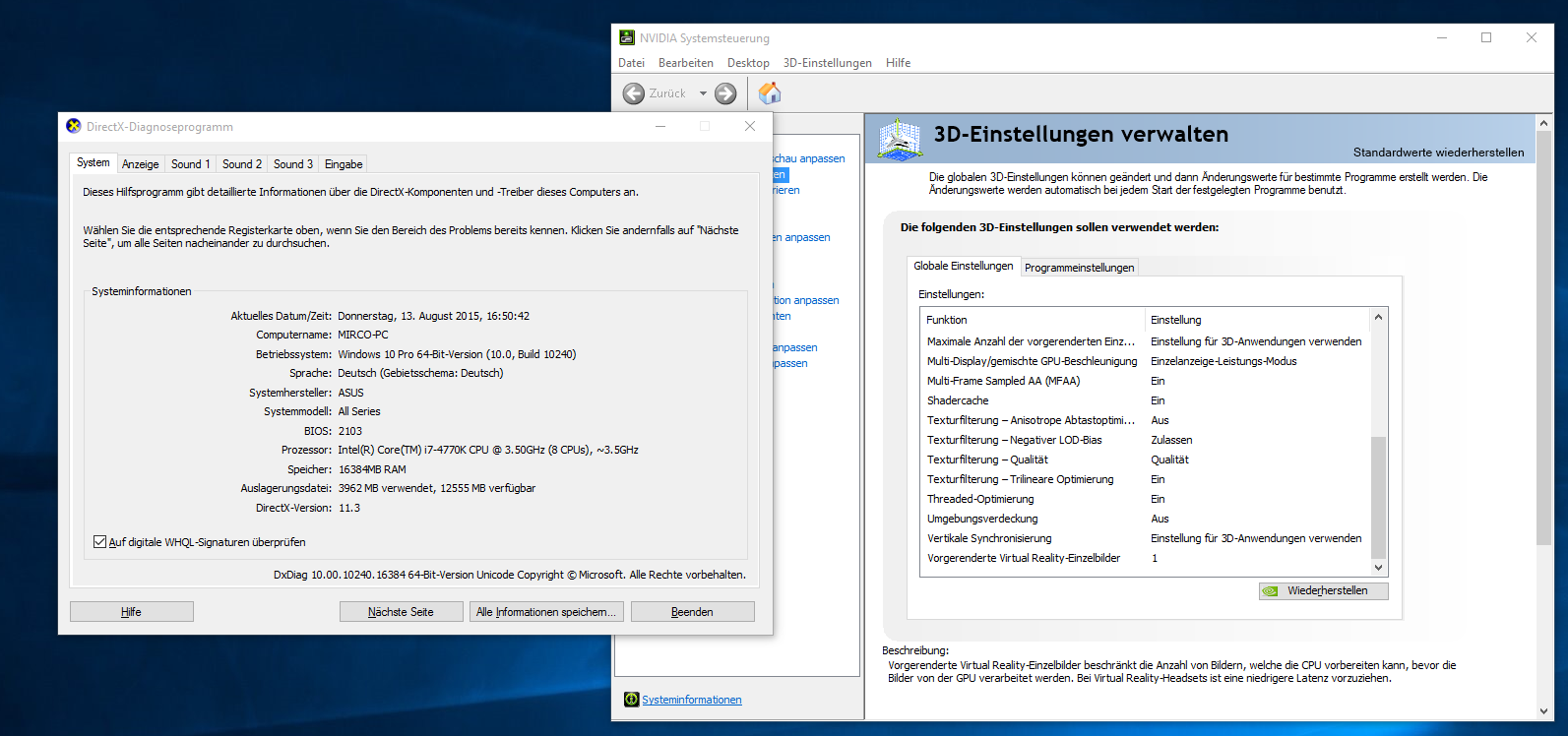The height and width of the screenshot is (736, 1568).
Task: Open the Datei menu
Action: point(631,63)
